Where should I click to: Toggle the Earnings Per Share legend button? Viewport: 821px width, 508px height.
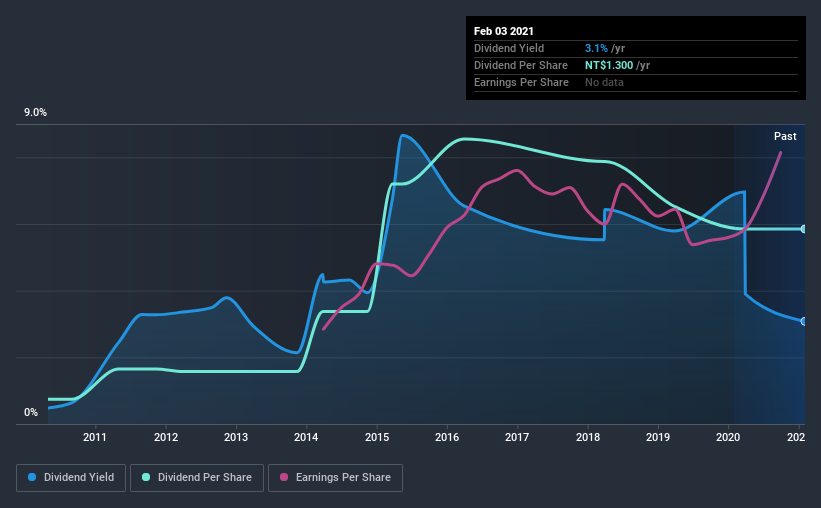335,478
